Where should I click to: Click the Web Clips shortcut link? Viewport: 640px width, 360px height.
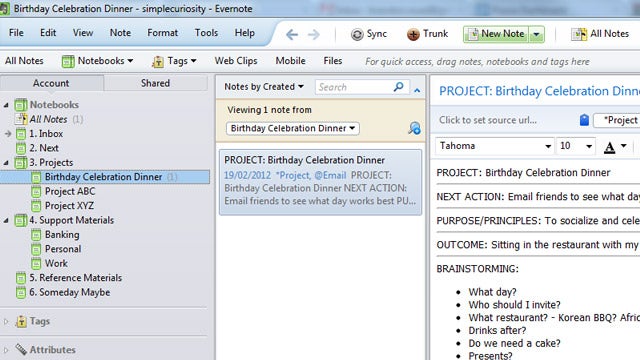(236, 61)
